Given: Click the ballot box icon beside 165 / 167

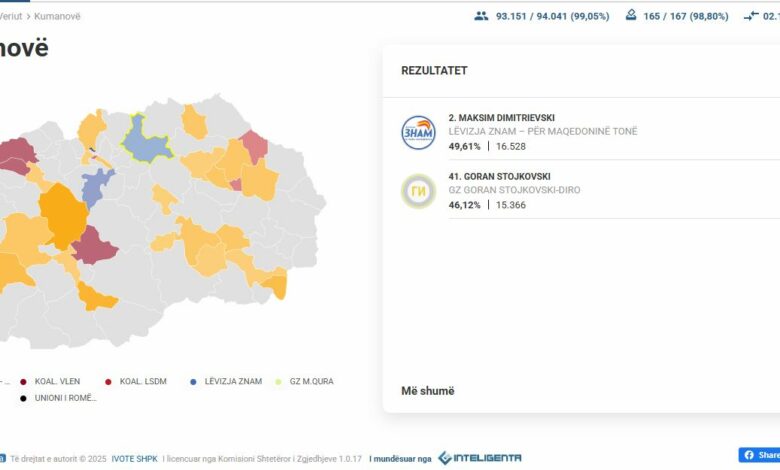Looking at the screenshot, I should point(631,16).
